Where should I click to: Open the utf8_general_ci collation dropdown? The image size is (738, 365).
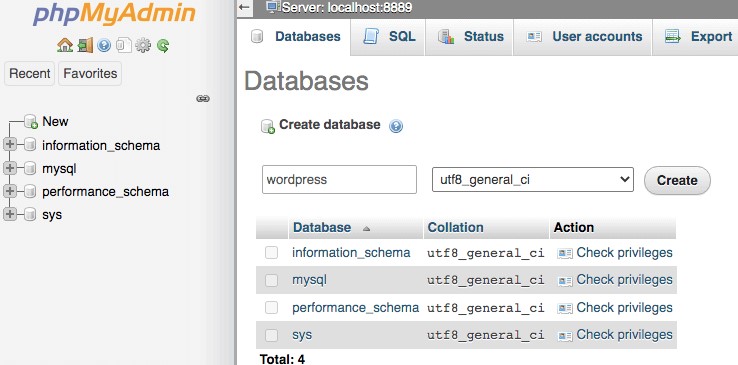[533, 180]
